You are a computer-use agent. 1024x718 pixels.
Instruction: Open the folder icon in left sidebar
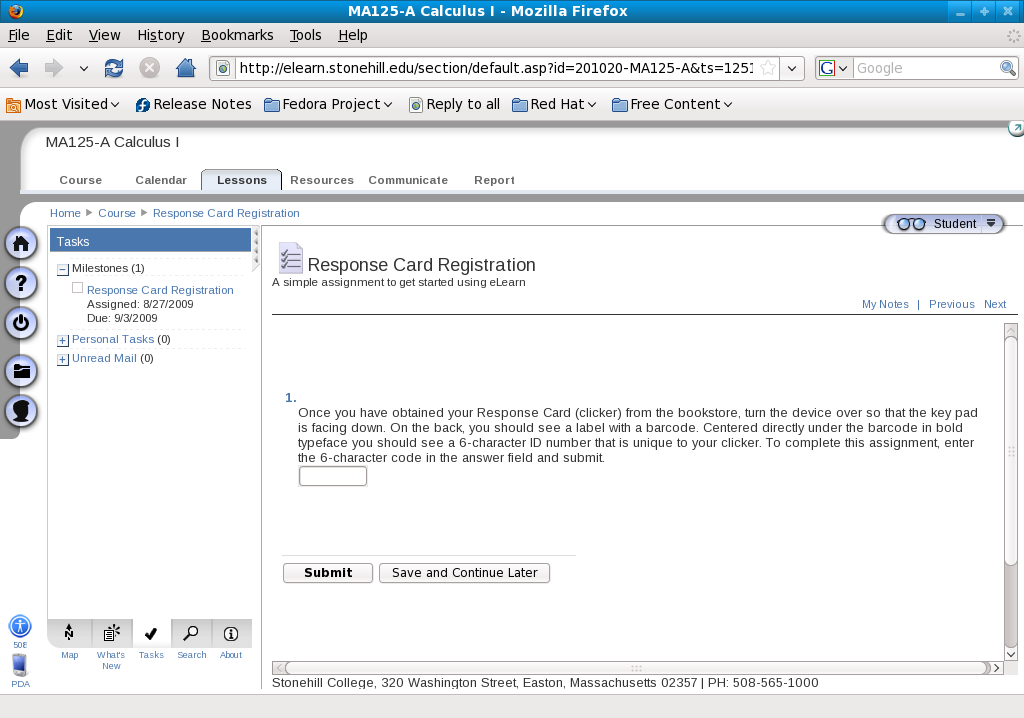(21, 372)
